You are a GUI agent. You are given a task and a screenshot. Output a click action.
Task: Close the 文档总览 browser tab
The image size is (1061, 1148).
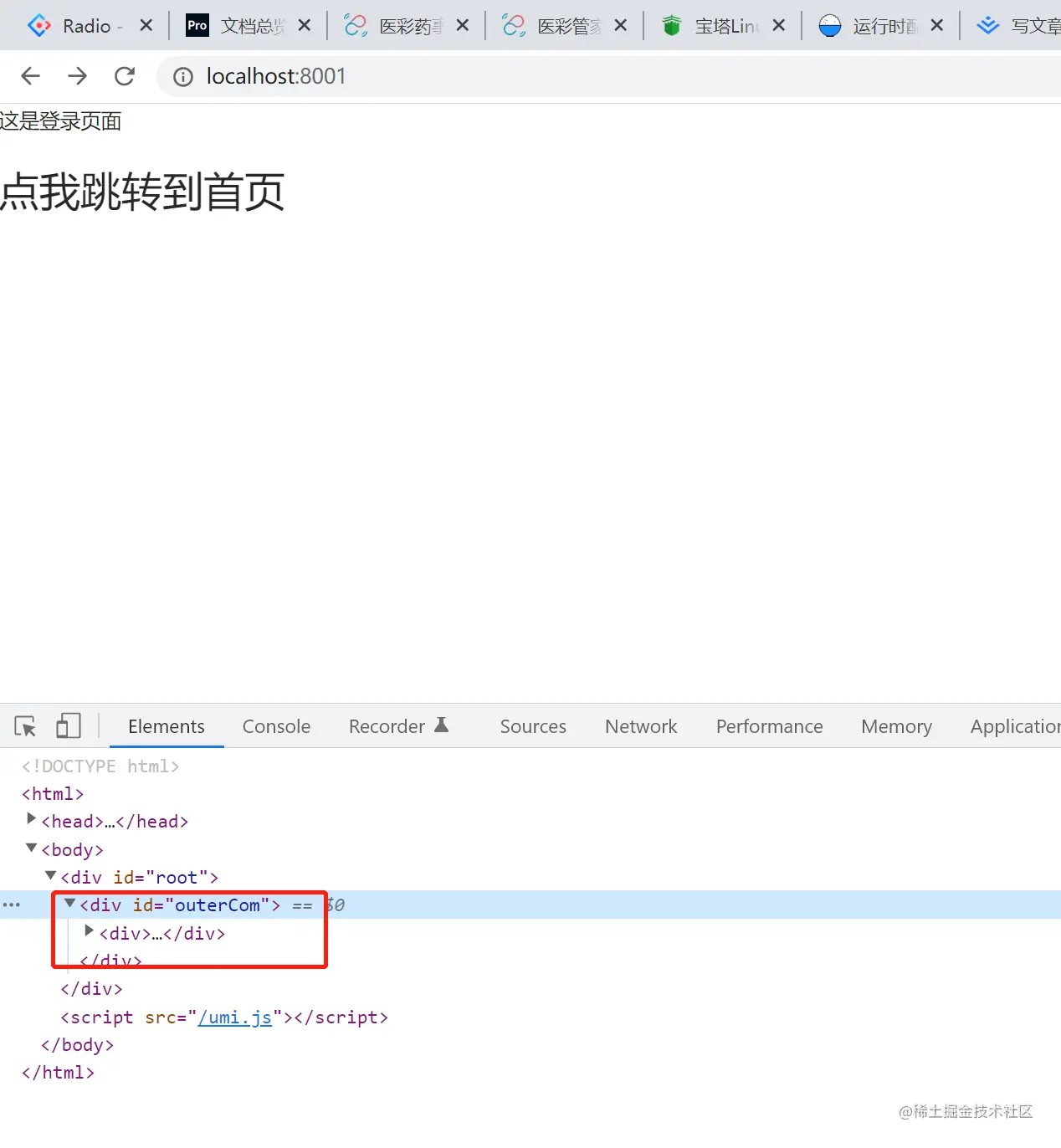[305, 26]
